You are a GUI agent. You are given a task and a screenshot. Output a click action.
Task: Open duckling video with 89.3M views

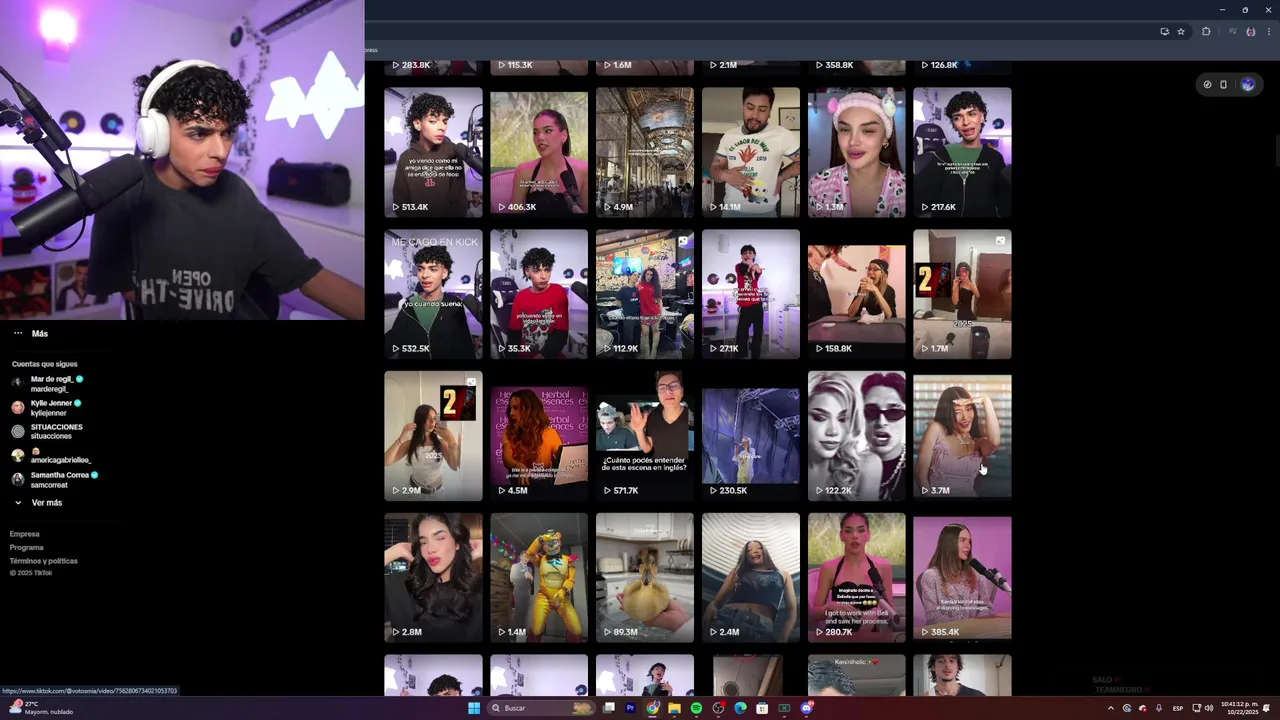[645, 578]
